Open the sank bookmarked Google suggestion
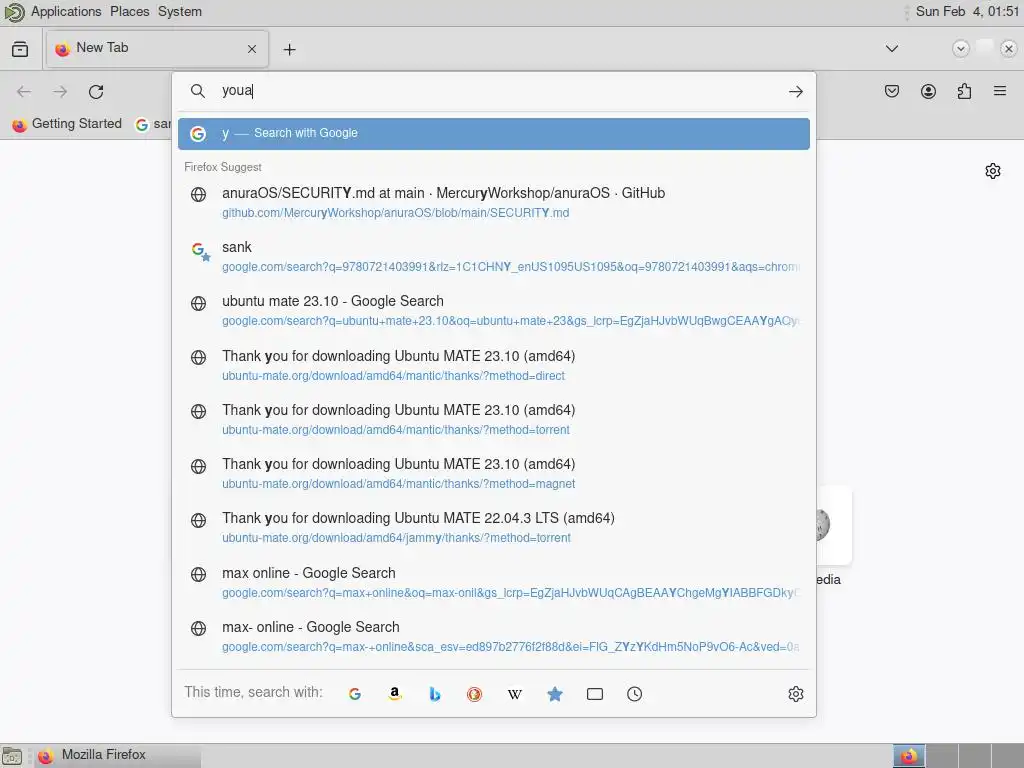The height and width of the screenshot is (768, 1024). (494, 257)
